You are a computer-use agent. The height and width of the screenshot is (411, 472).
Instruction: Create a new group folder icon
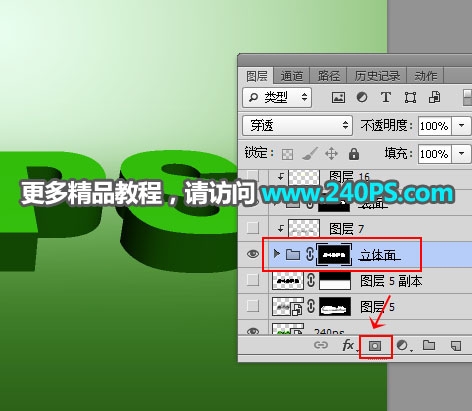(x=429, y=345)
